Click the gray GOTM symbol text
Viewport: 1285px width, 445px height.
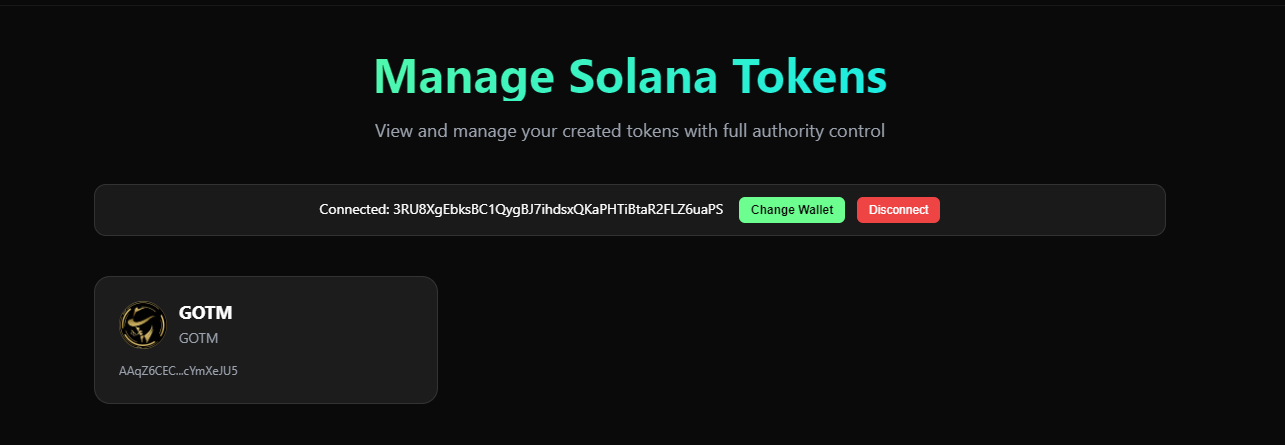click(x=198, y=338)
